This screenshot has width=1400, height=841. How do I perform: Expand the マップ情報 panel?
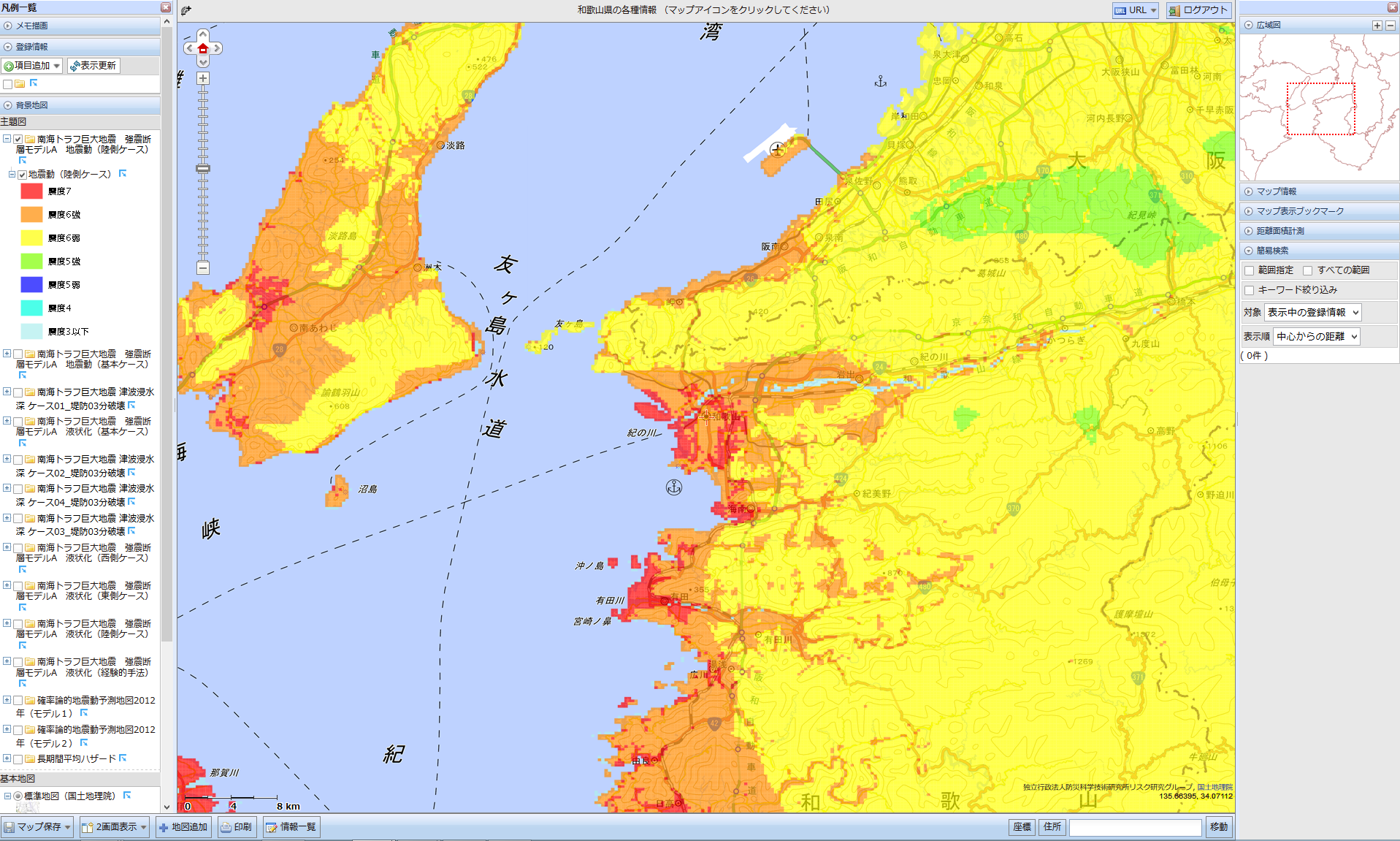(x=1276, y=191)
